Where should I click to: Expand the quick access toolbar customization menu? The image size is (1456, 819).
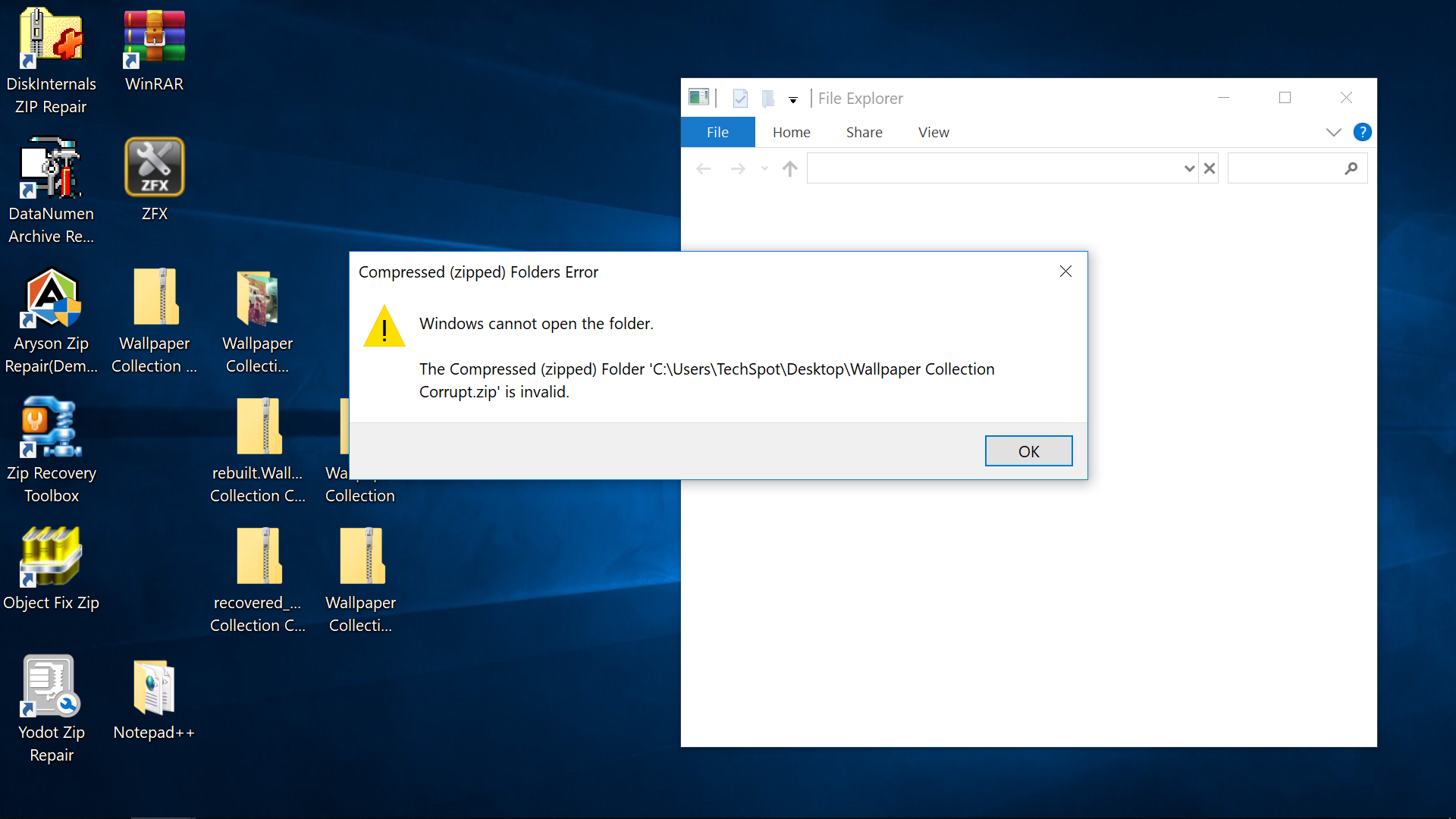[793, 99]
